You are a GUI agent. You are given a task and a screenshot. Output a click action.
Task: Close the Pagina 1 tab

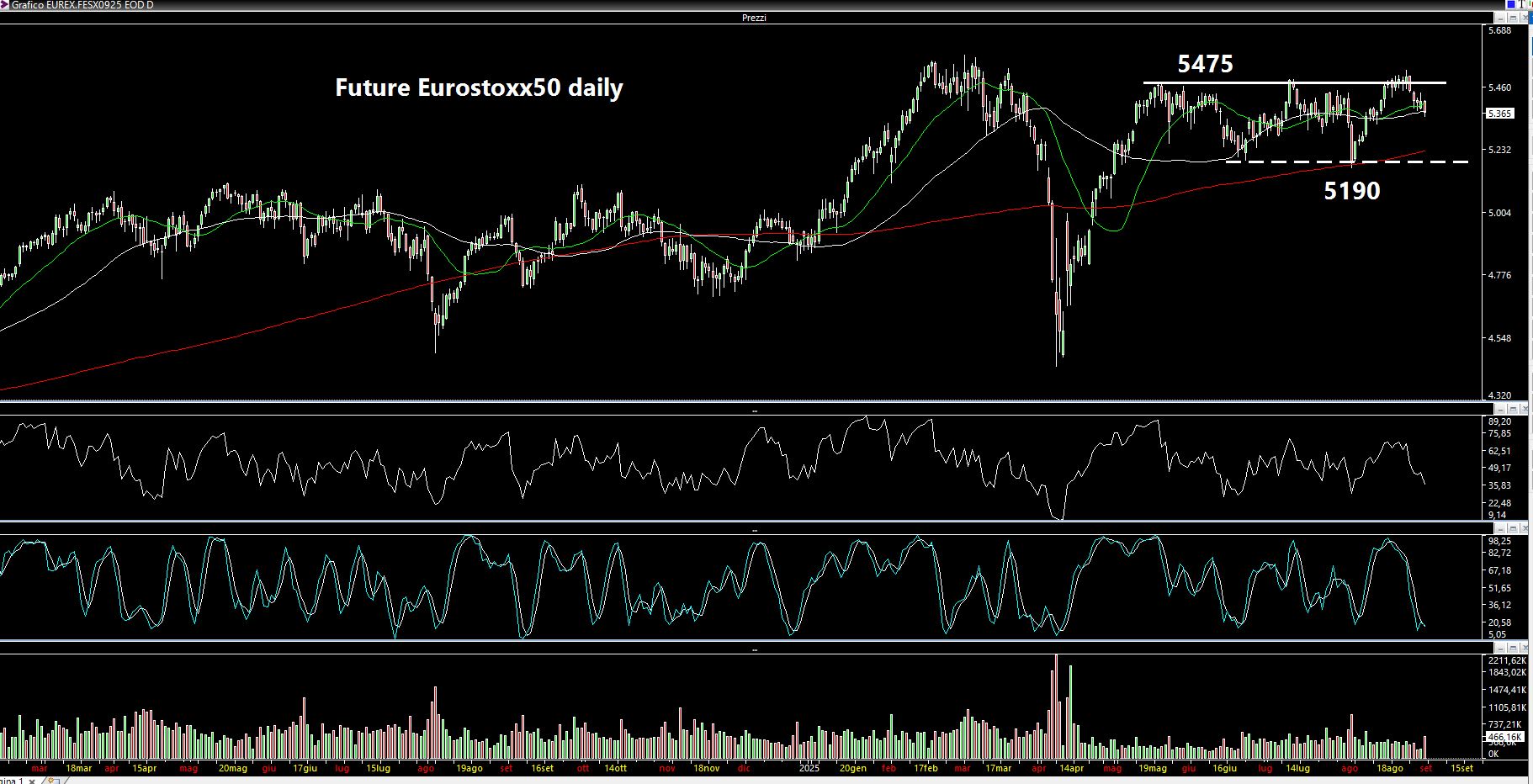[x=32, y=781]
